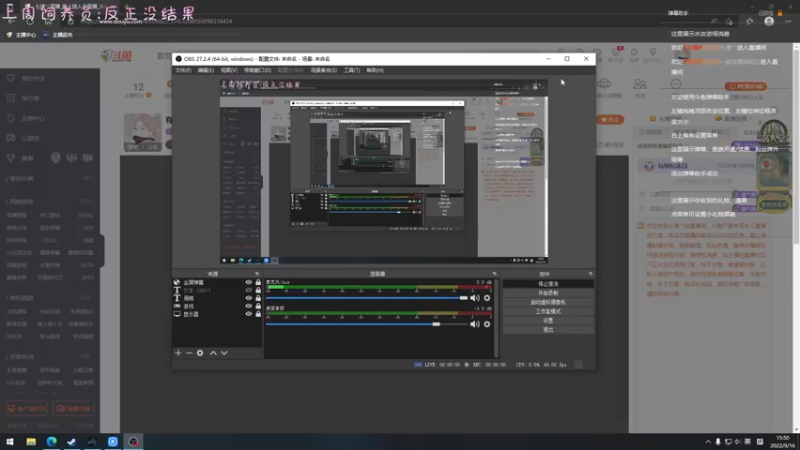Open the 场景集合(S) menu in OBS
Screen dimensions: 800x450
[x=324, y=70]
